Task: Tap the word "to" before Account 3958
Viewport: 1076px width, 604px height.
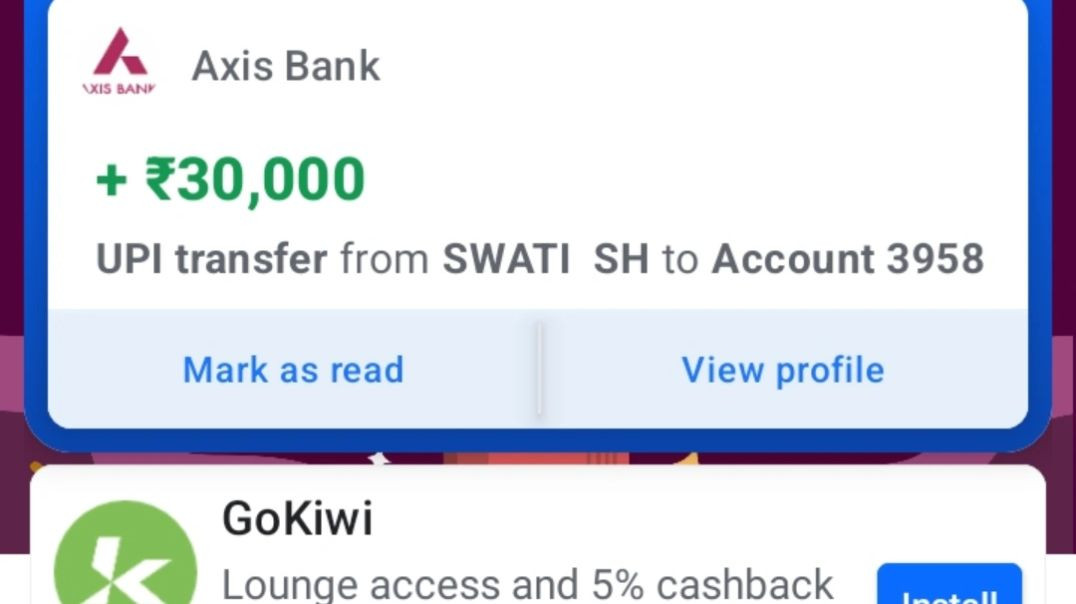Action: [x=680, y=260]
